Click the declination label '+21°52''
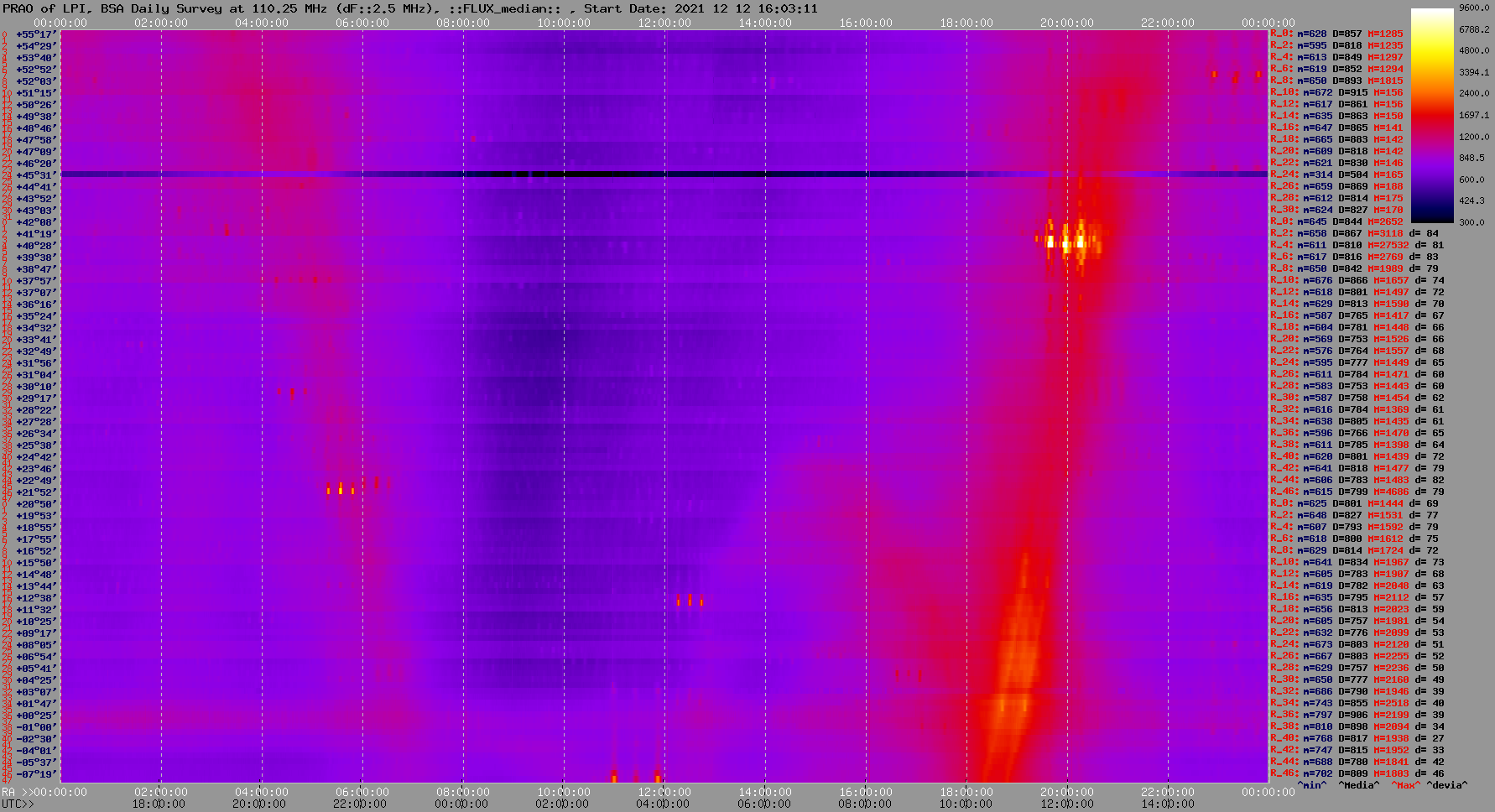The width and height of the screenshot is (1495, 812). point(36,492)
